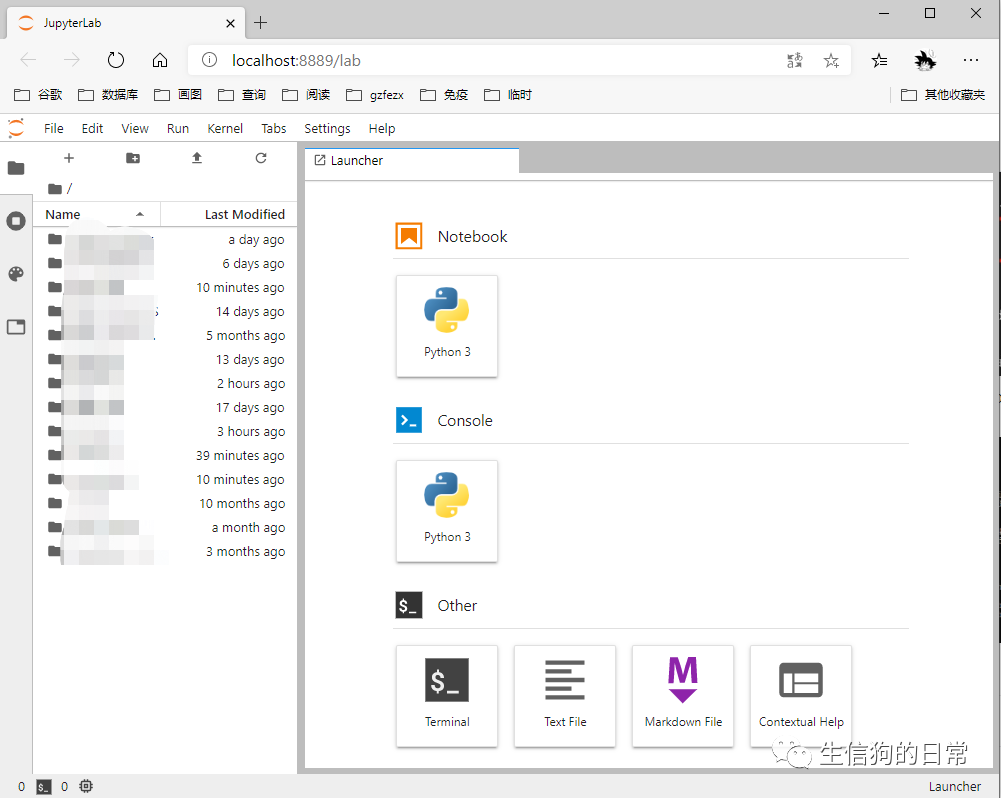Viewport: 1001px width, 798px height.
Task: Open the File Browser sidebar tab
Action: [x=16, y=168]
